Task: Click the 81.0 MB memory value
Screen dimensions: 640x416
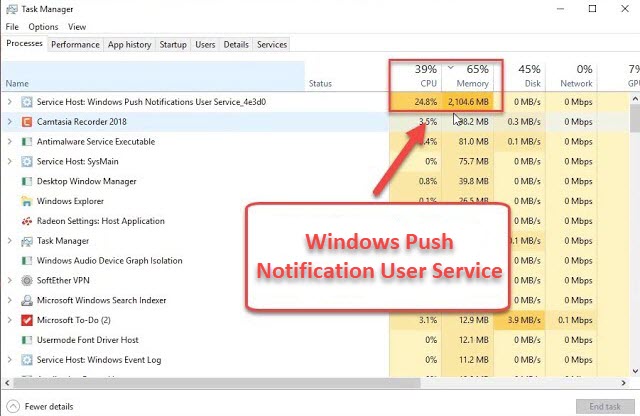Action: 473,142
